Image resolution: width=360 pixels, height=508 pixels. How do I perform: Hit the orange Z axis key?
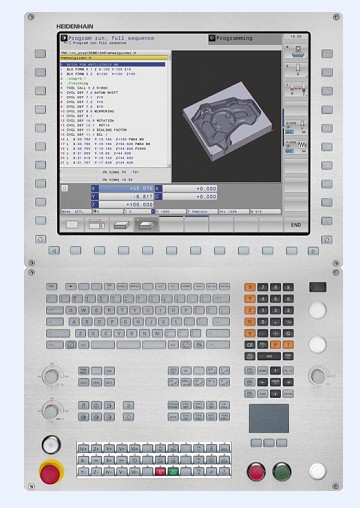(x=250, y=310)
